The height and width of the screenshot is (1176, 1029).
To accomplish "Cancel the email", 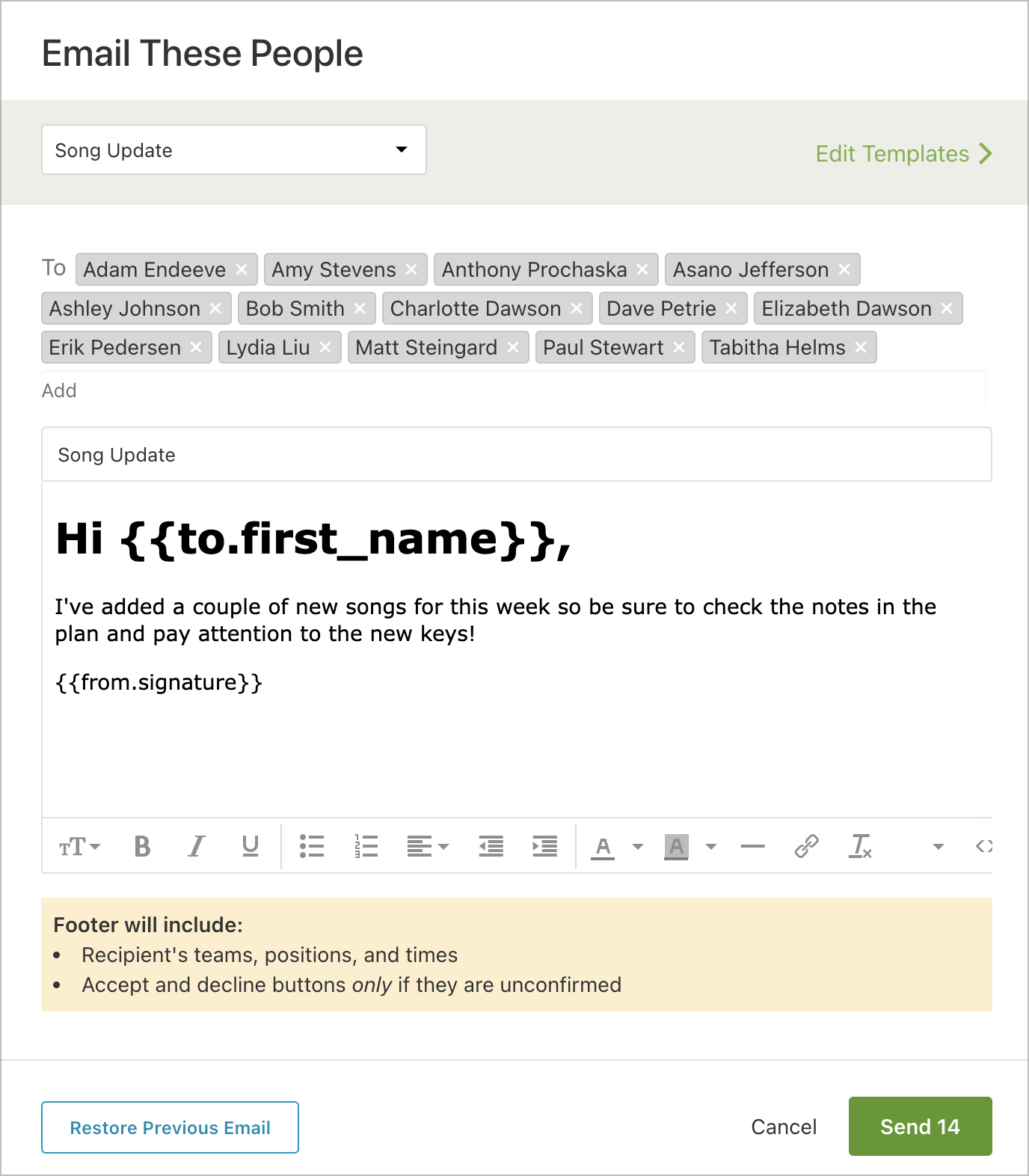I will point(784,1127).
